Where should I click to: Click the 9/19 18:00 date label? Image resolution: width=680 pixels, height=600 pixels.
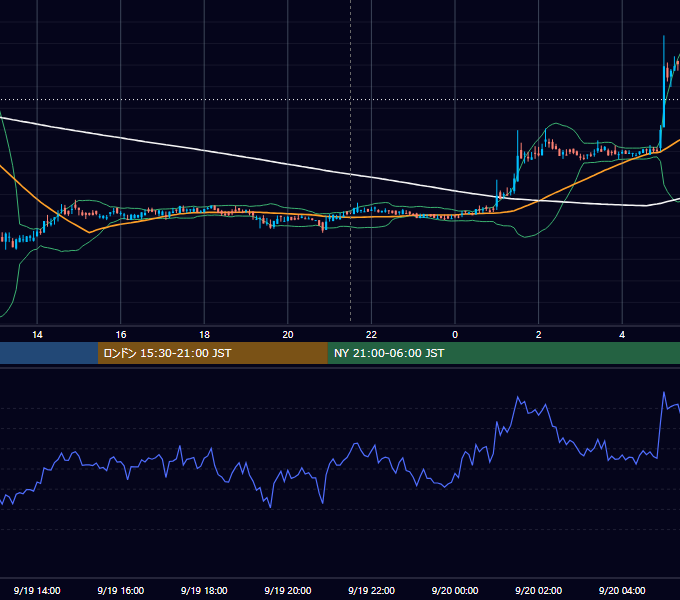click(x=204, y=590)
